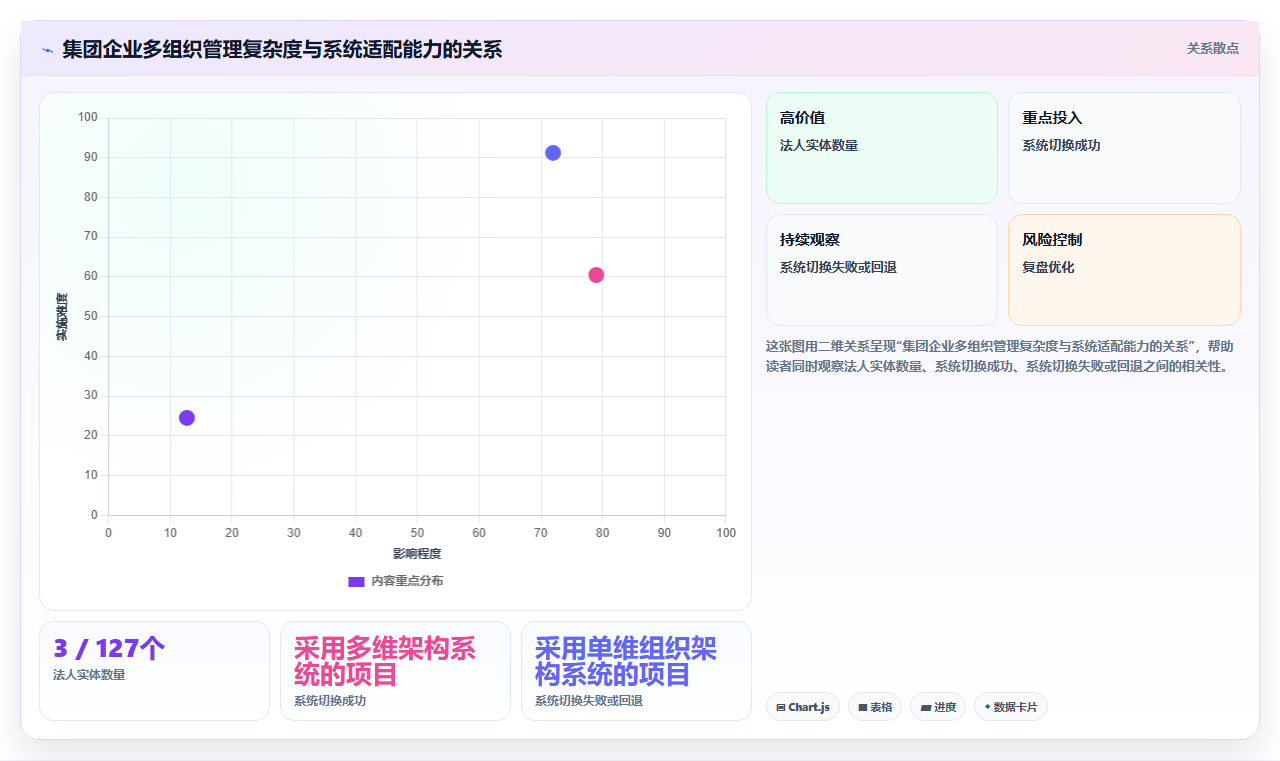This screenshot has width=1280, height=761.
Task: Click the 法人实体数量 label under 3 / 127个
Action: [89, 675]
